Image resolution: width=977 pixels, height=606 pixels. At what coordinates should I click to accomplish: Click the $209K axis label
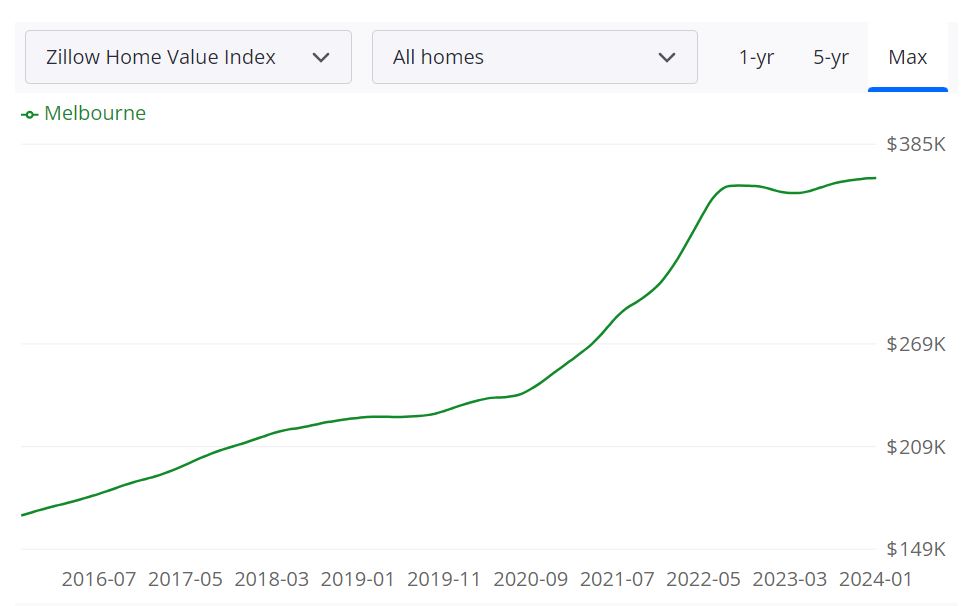pos(916,447)
